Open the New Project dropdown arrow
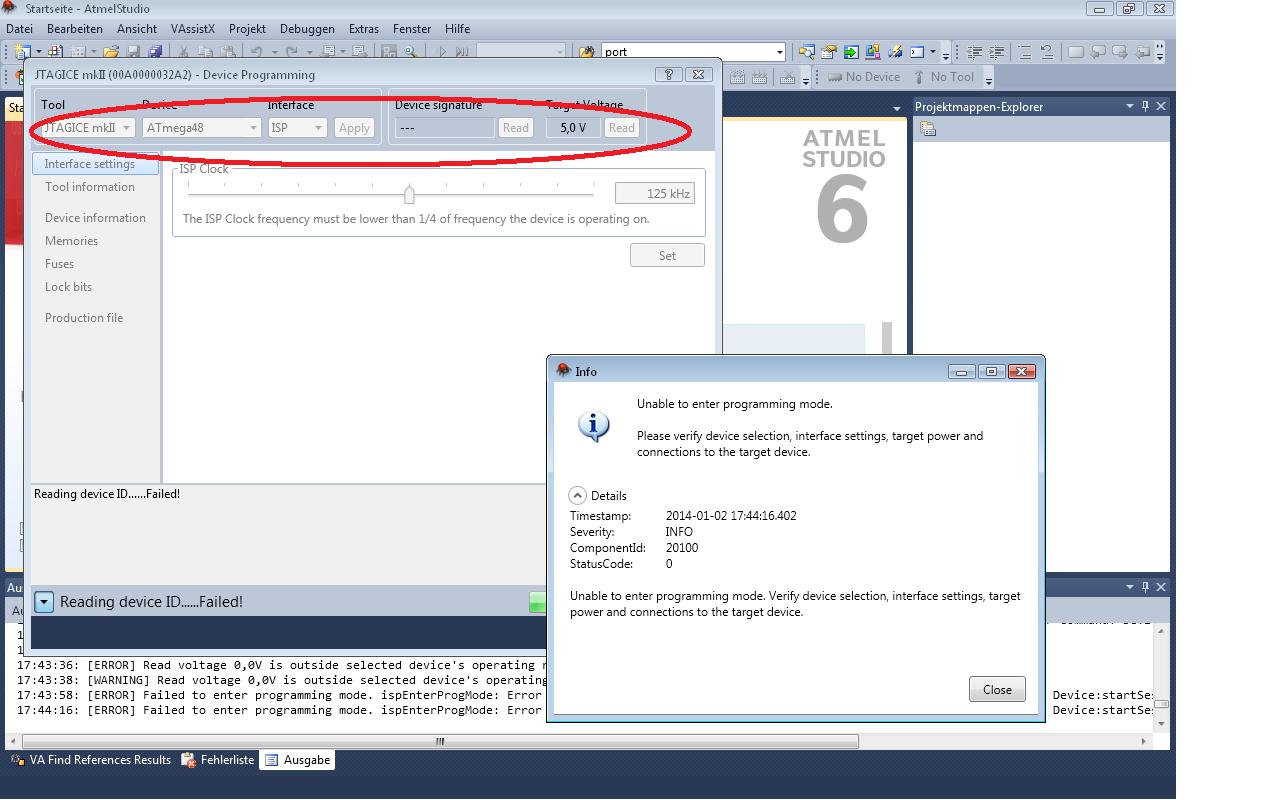The image size is (1280, 800). (x=39, y=52)
